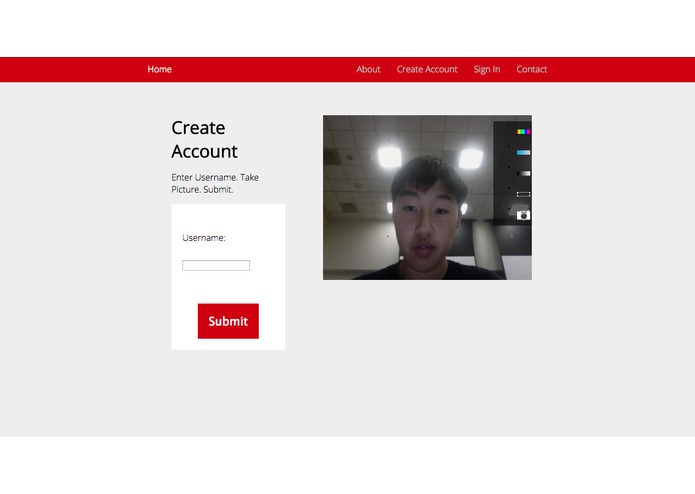Click the webcam video preview
Screen dimensions: 695x494
[427, 198]
